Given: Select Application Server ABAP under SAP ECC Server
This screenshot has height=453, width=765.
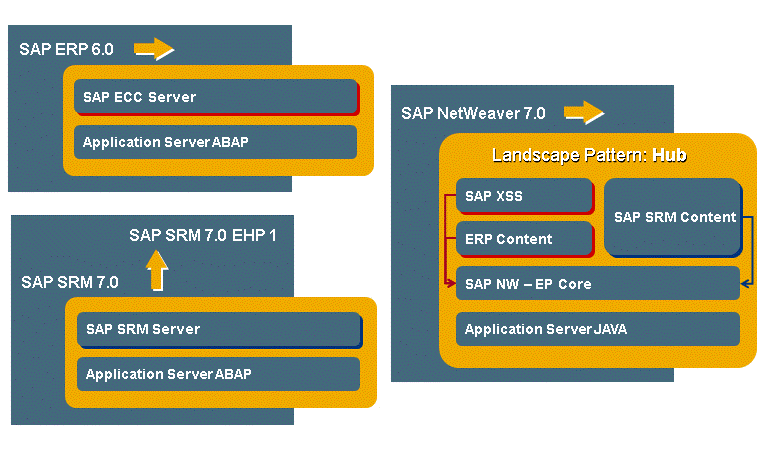Looking at the screenshot, I should [216, 142].
